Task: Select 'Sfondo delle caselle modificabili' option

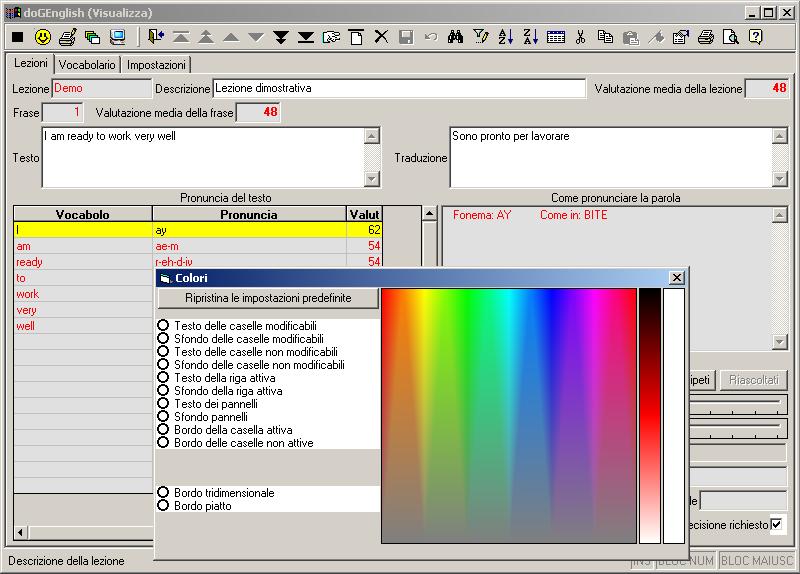Action: point(163,338)
